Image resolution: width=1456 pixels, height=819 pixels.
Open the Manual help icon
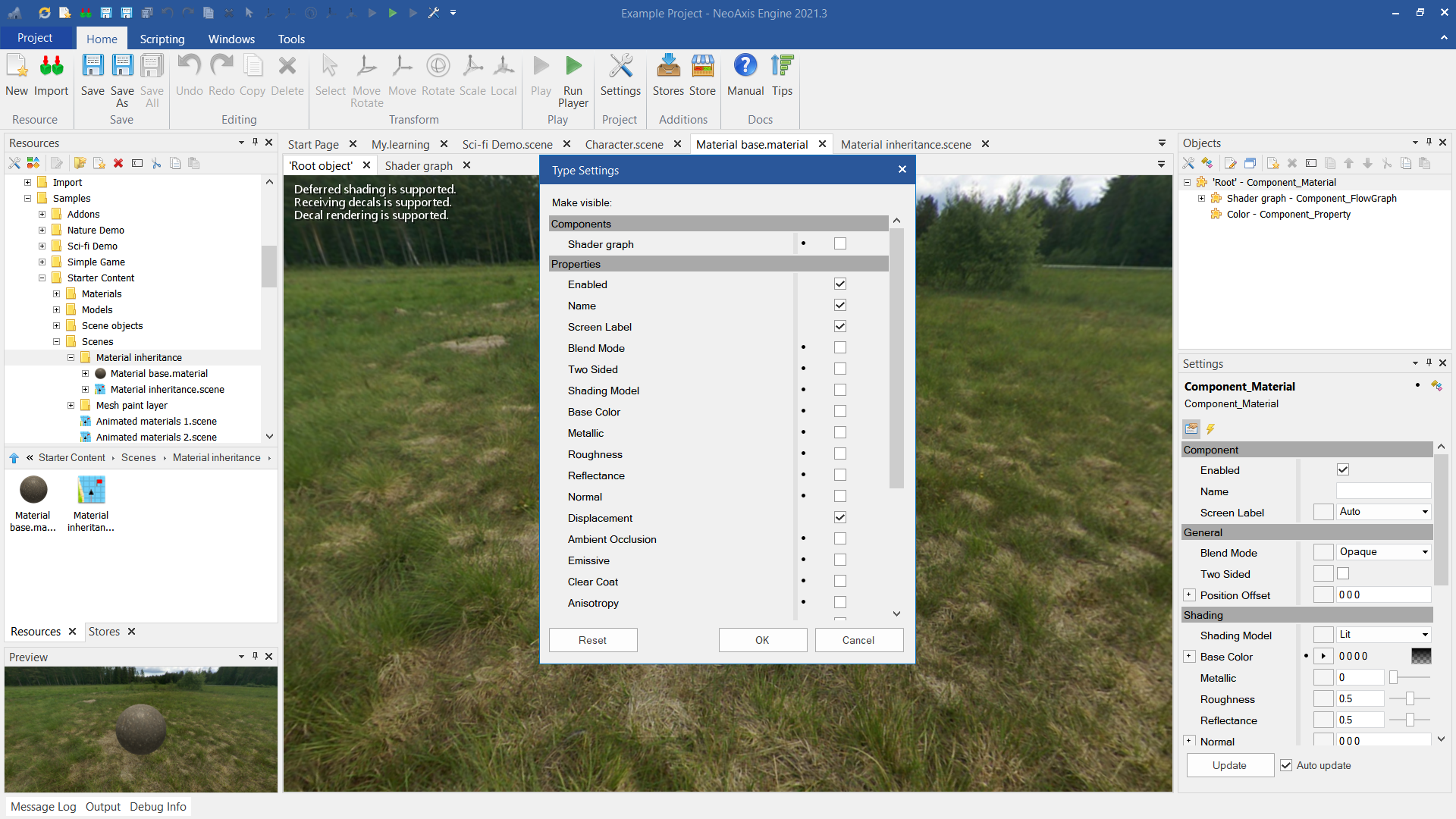click(745, 67)
